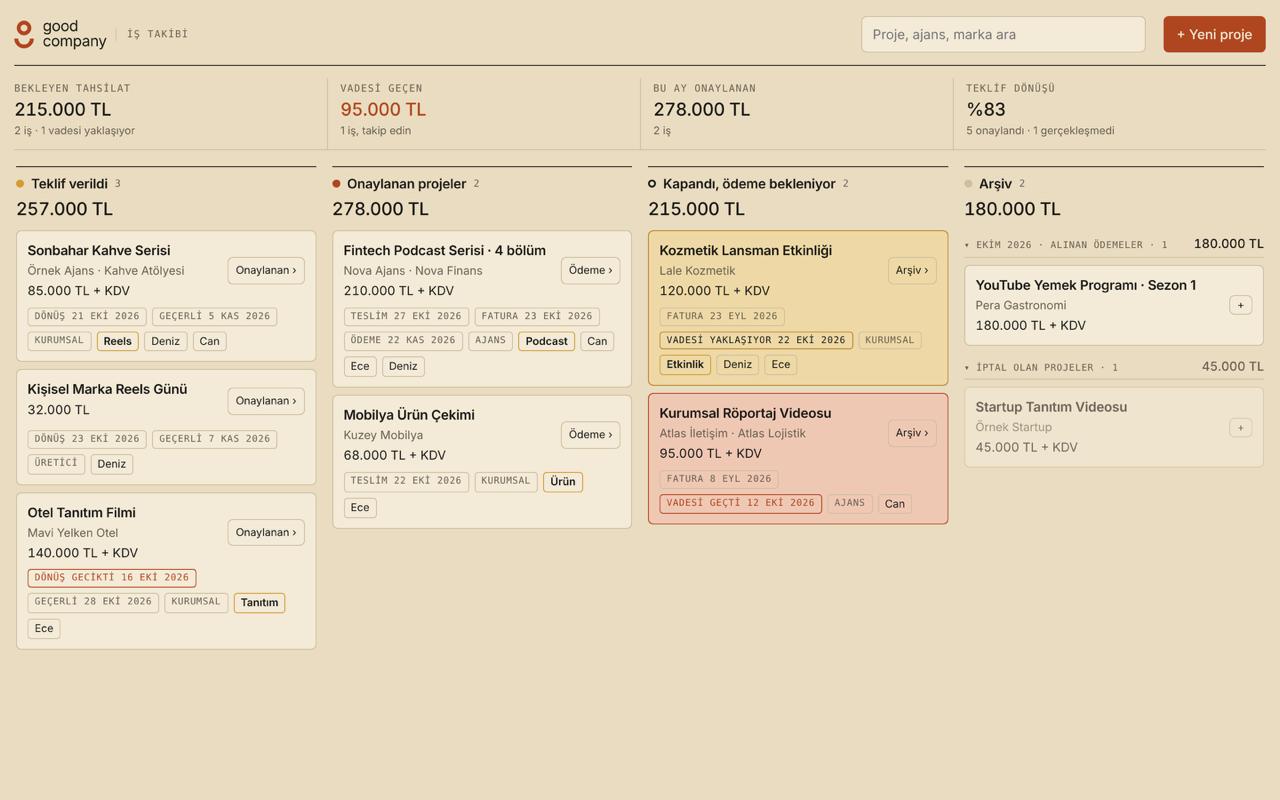
Task: Click plus icon on YouTube Yemek Programı
Action: pyautogui.click(x=1240, y=305)
